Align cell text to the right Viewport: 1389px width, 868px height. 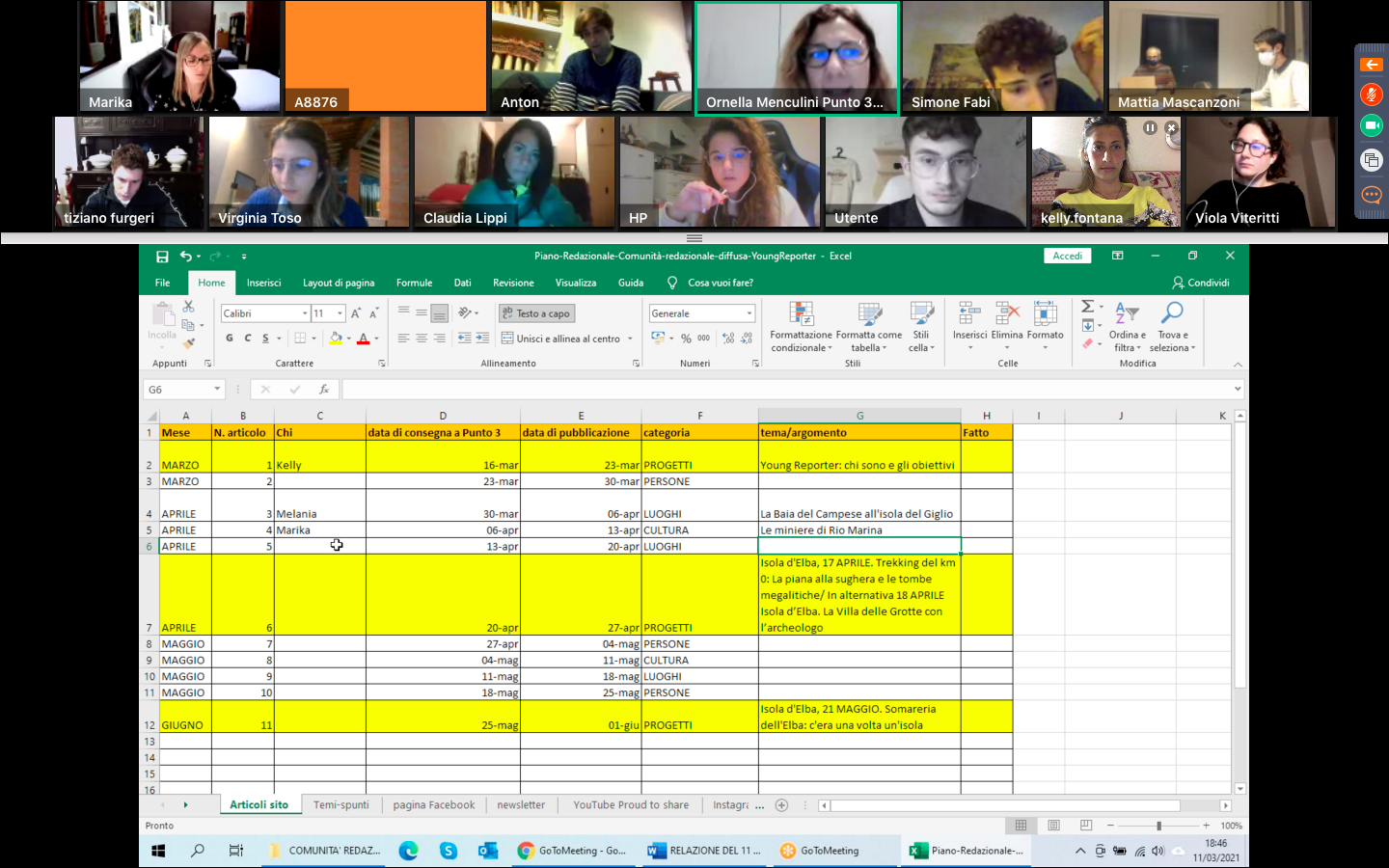[x=440, y=339]
